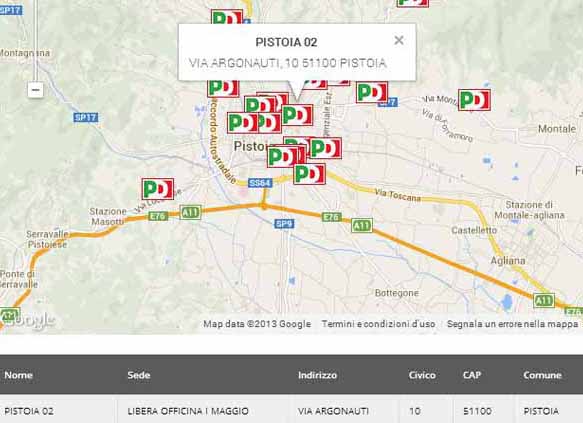
Task: Open the PD marker beside the SS64 sign
Action: coord(309,174)
